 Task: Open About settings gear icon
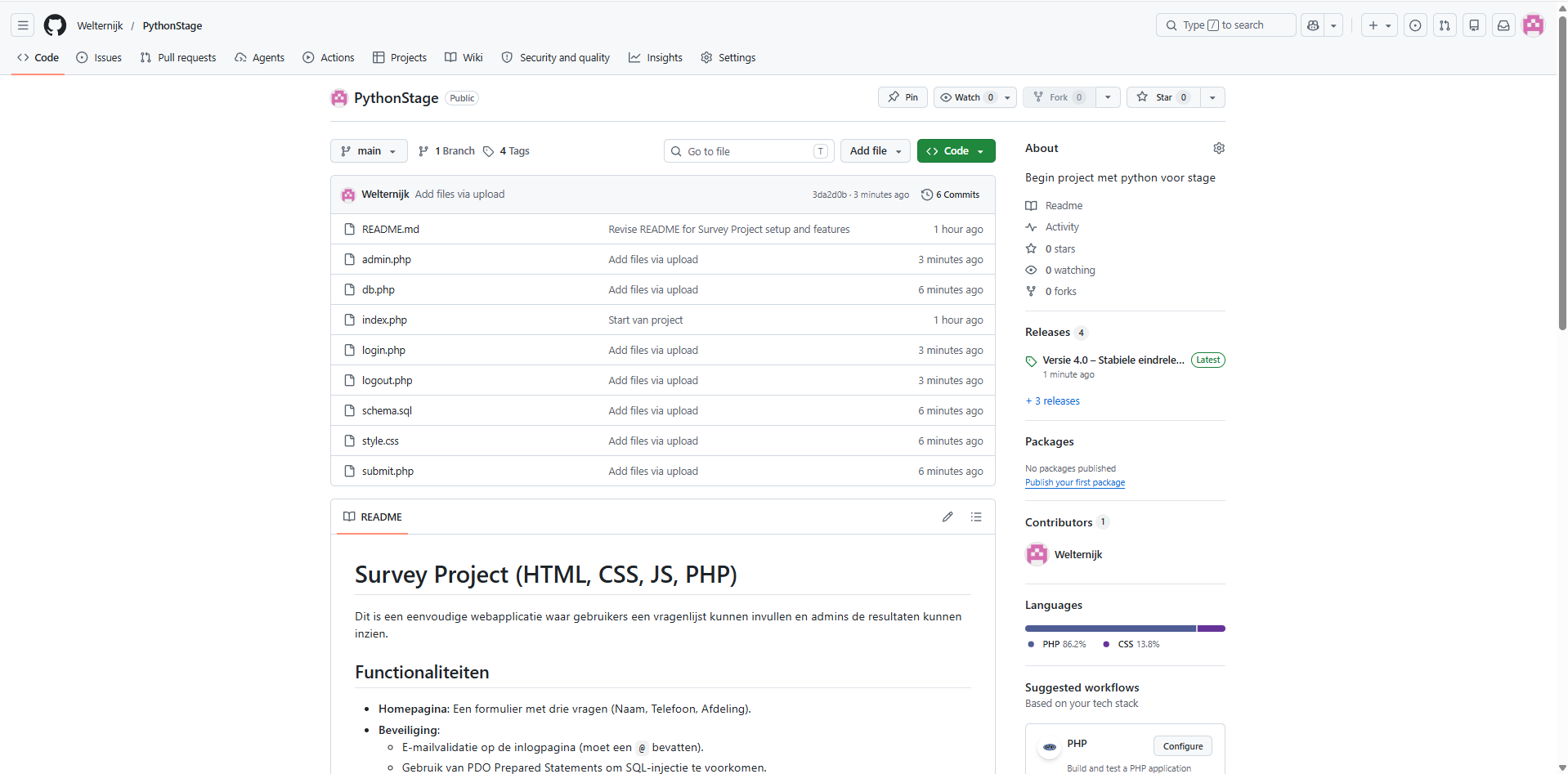tap(1219, 148)
